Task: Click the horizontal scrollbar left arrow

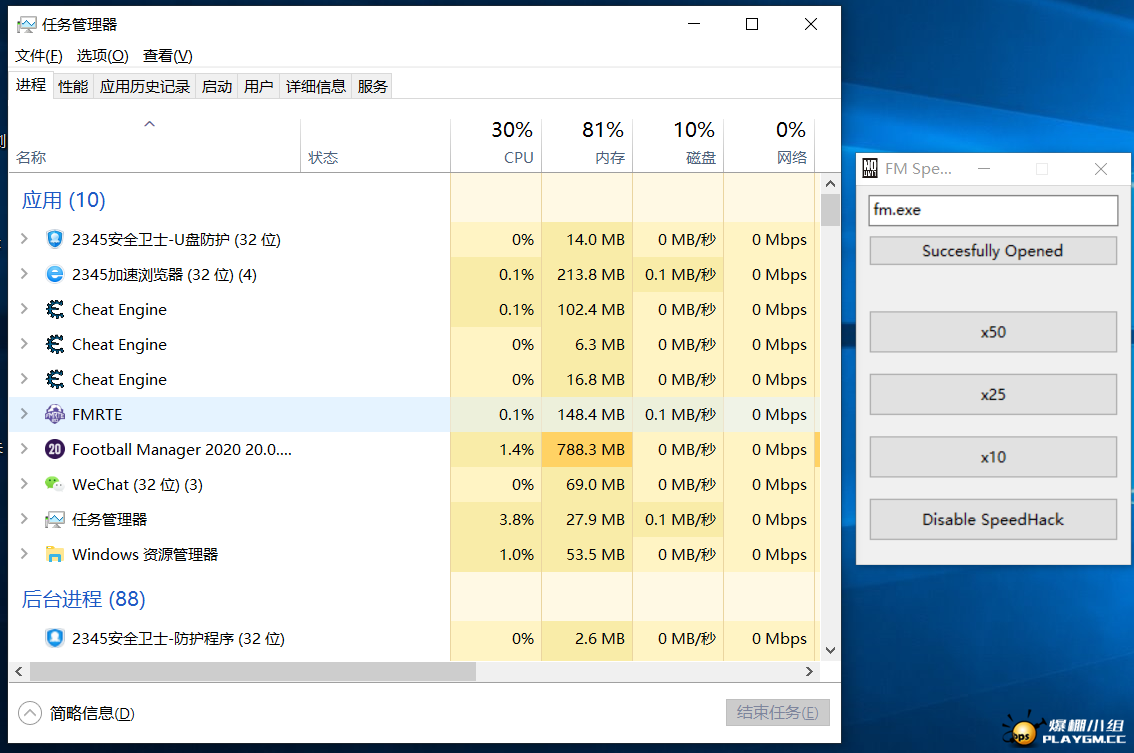Action: pos(19,671)
